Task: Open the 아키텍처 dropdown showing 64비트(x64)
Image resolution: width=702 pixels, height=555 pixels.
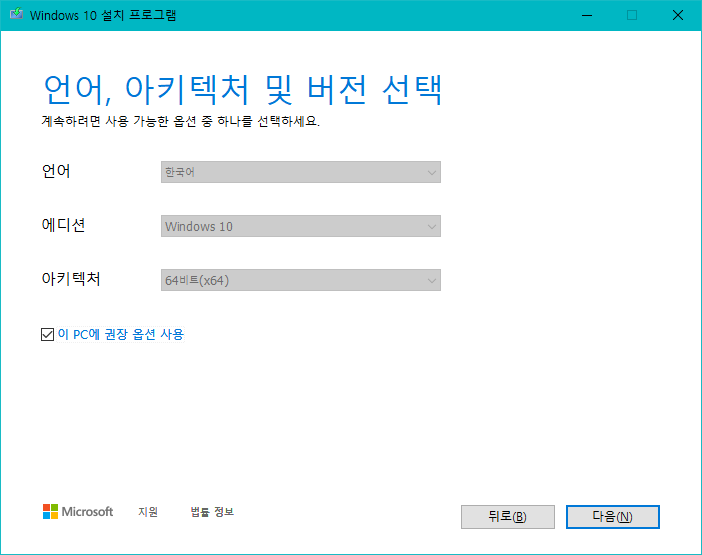Action: [301, 280]
